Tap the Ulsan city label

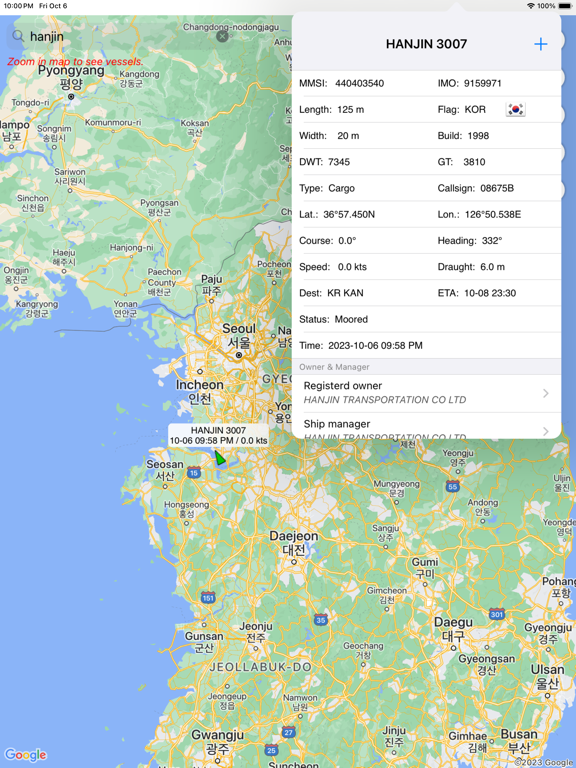point(547,676)
